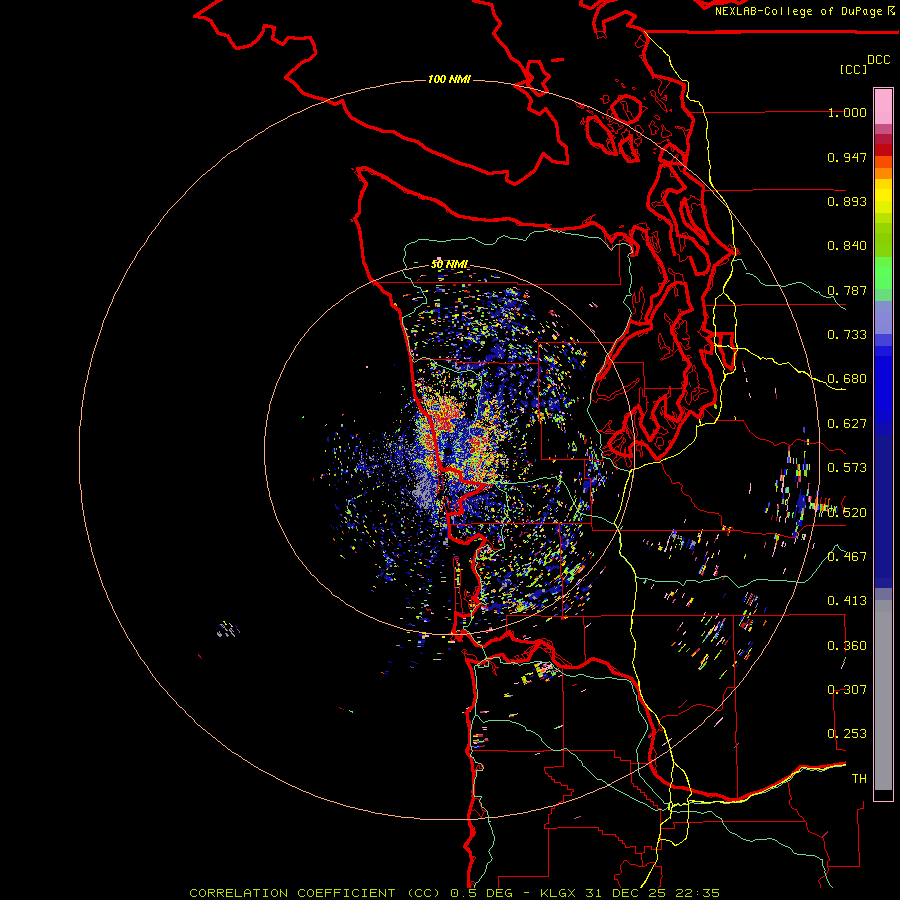Select the 0.947 scale value

(847, 157)
